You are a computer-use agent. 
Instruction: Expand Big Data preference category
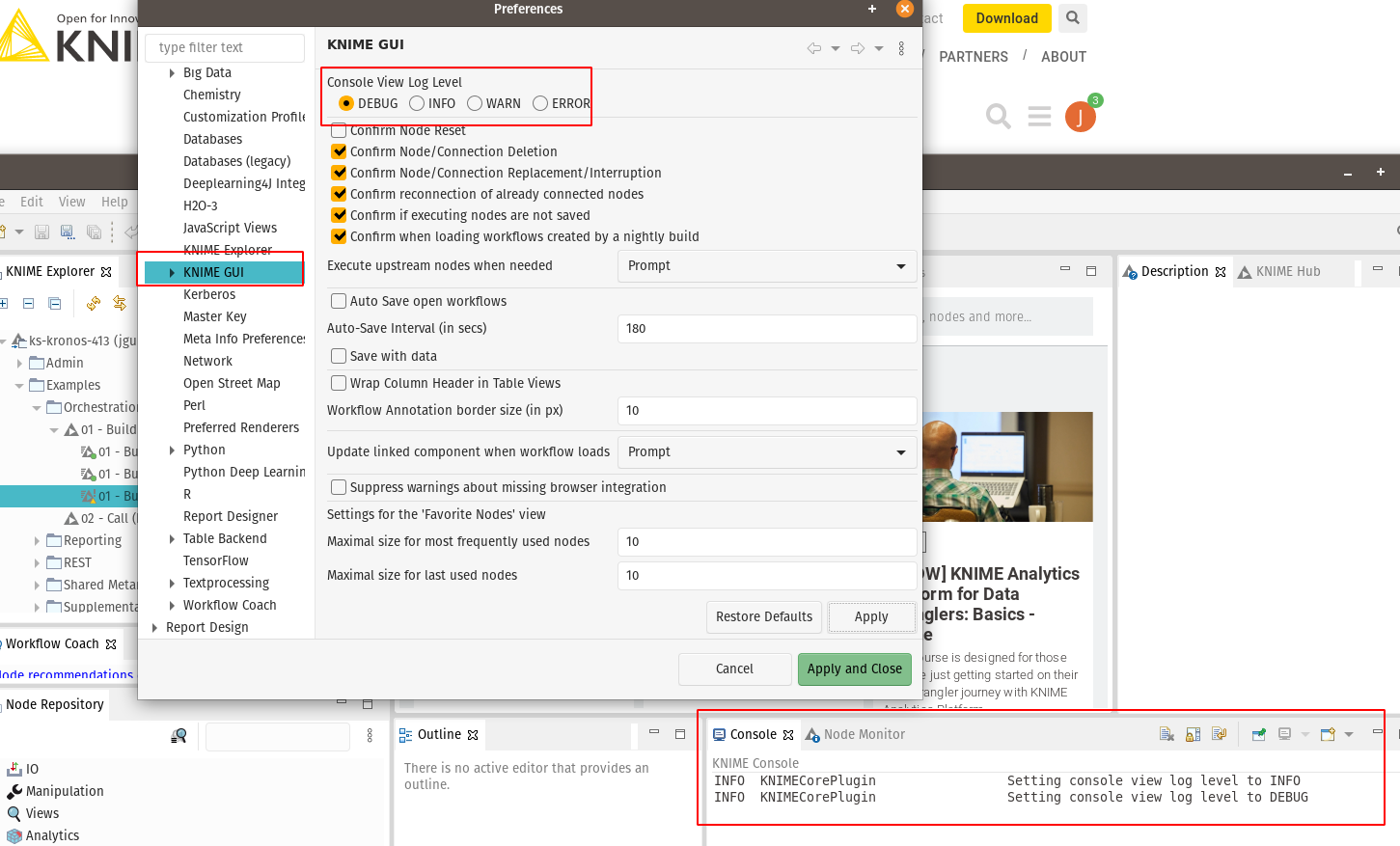[x=172, y=72]
